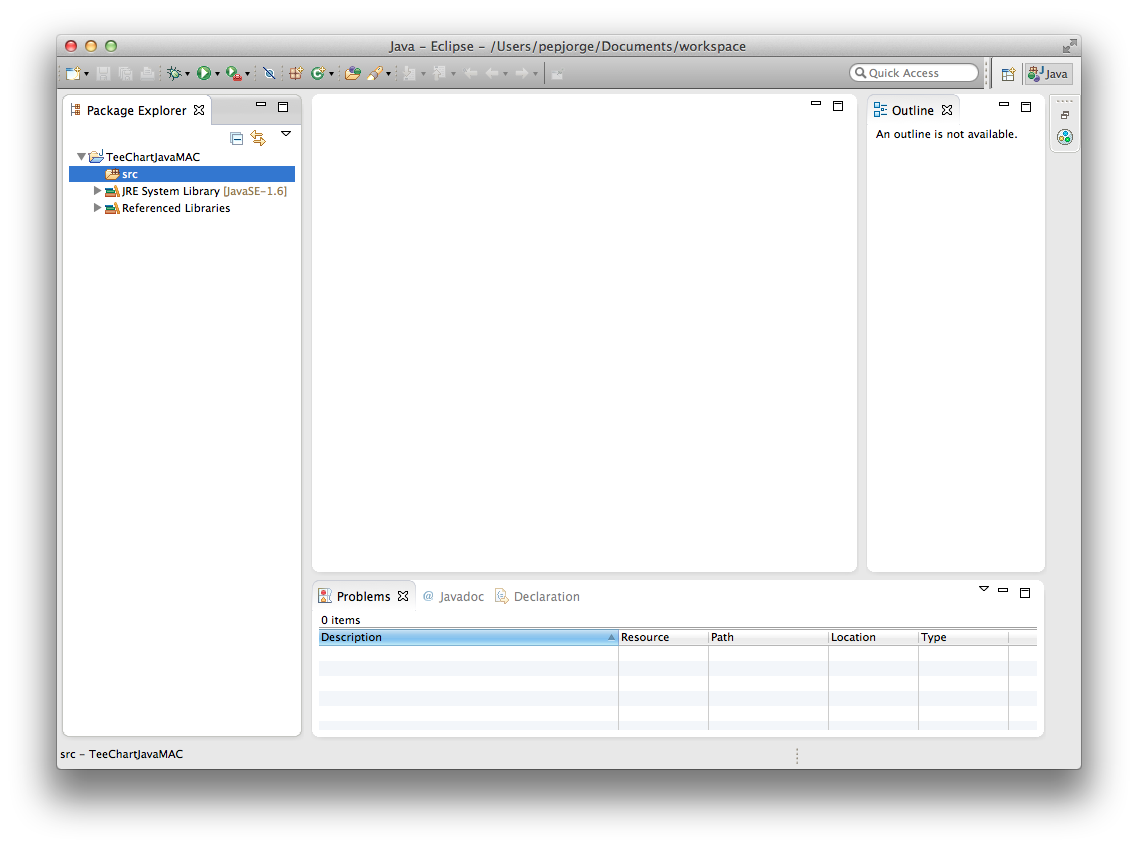Minimize the Outline view
Image resolution: width=1138 pixels, height=848 pixels.
tap(1004, 105)
